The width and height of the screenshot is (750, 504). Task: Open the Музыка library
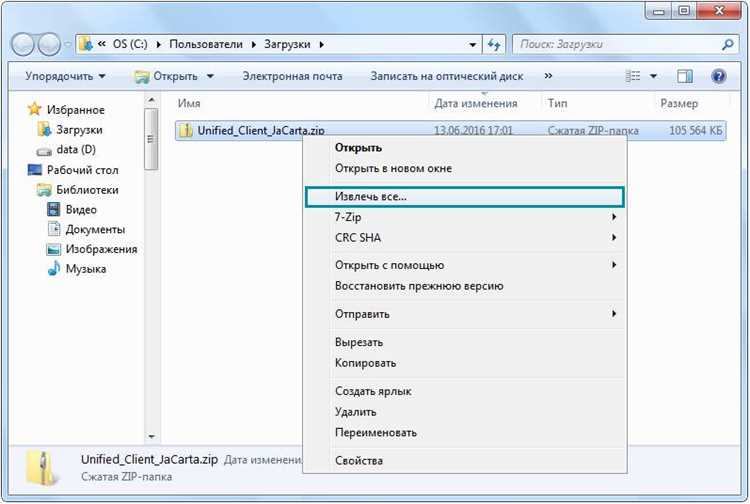77,269
